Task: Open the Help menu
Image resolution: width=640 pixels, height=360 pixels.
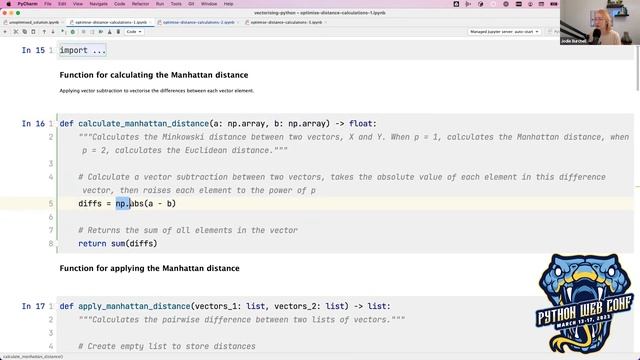Action: coord(229,4)
